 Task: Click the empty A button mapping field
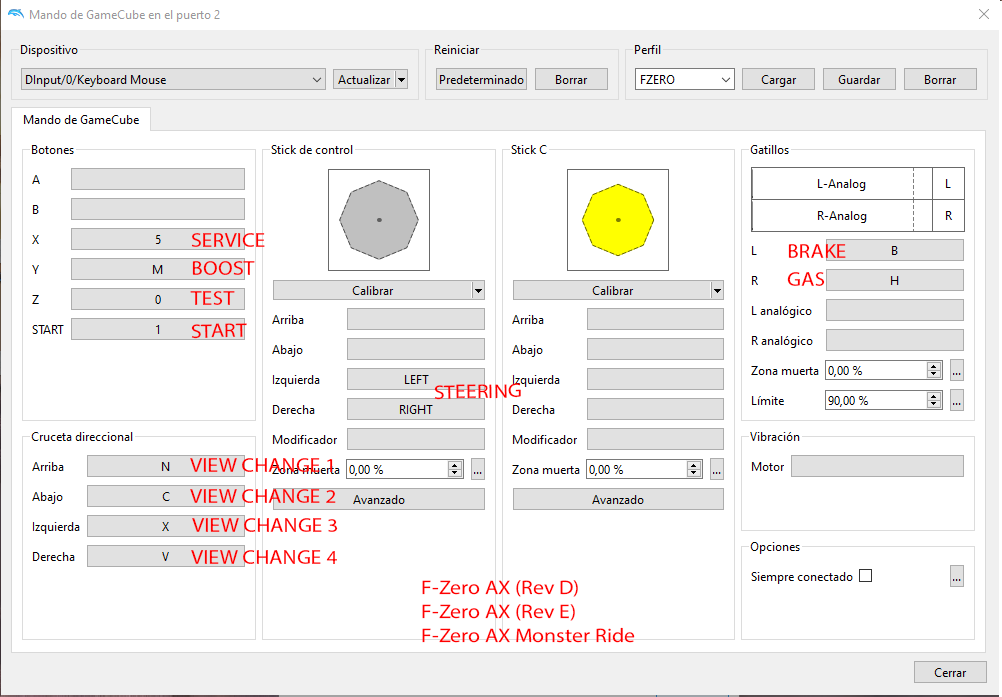(158, 179)
